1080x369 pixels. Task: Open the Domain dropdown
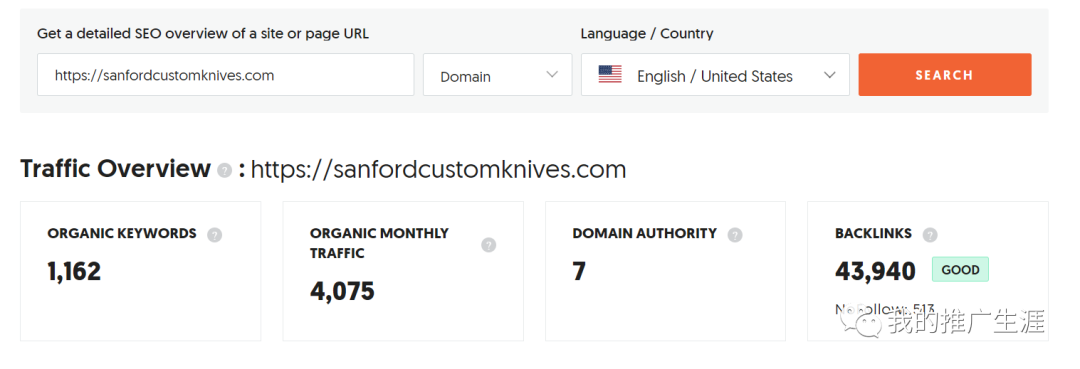[x=497, y=74]
